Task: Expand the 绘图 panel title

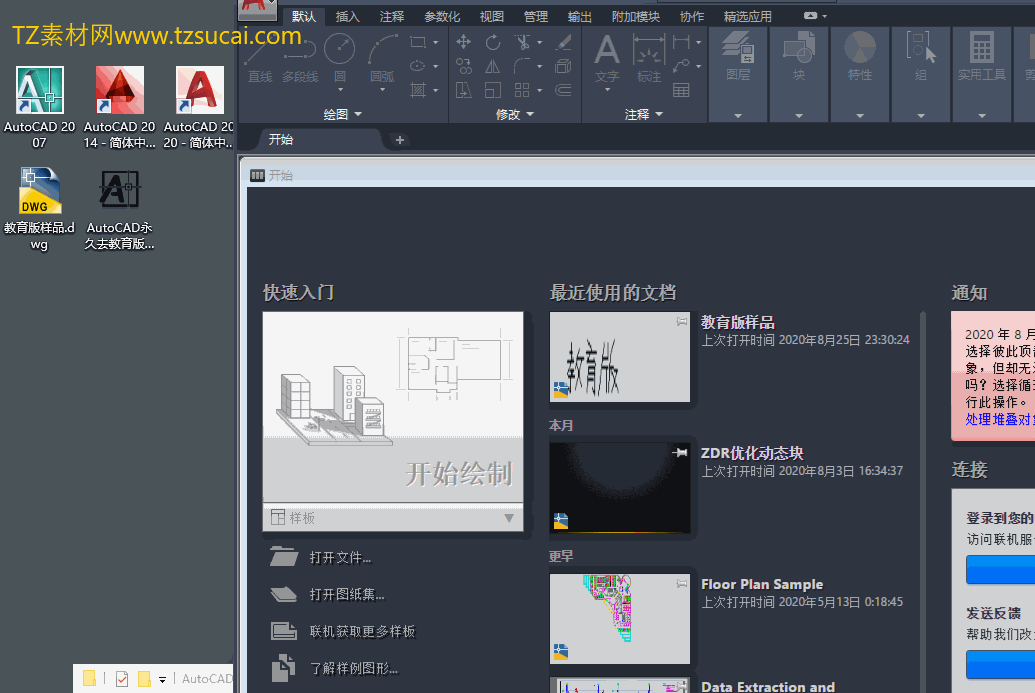Action: pyautogui.click(x=343, y=114)
